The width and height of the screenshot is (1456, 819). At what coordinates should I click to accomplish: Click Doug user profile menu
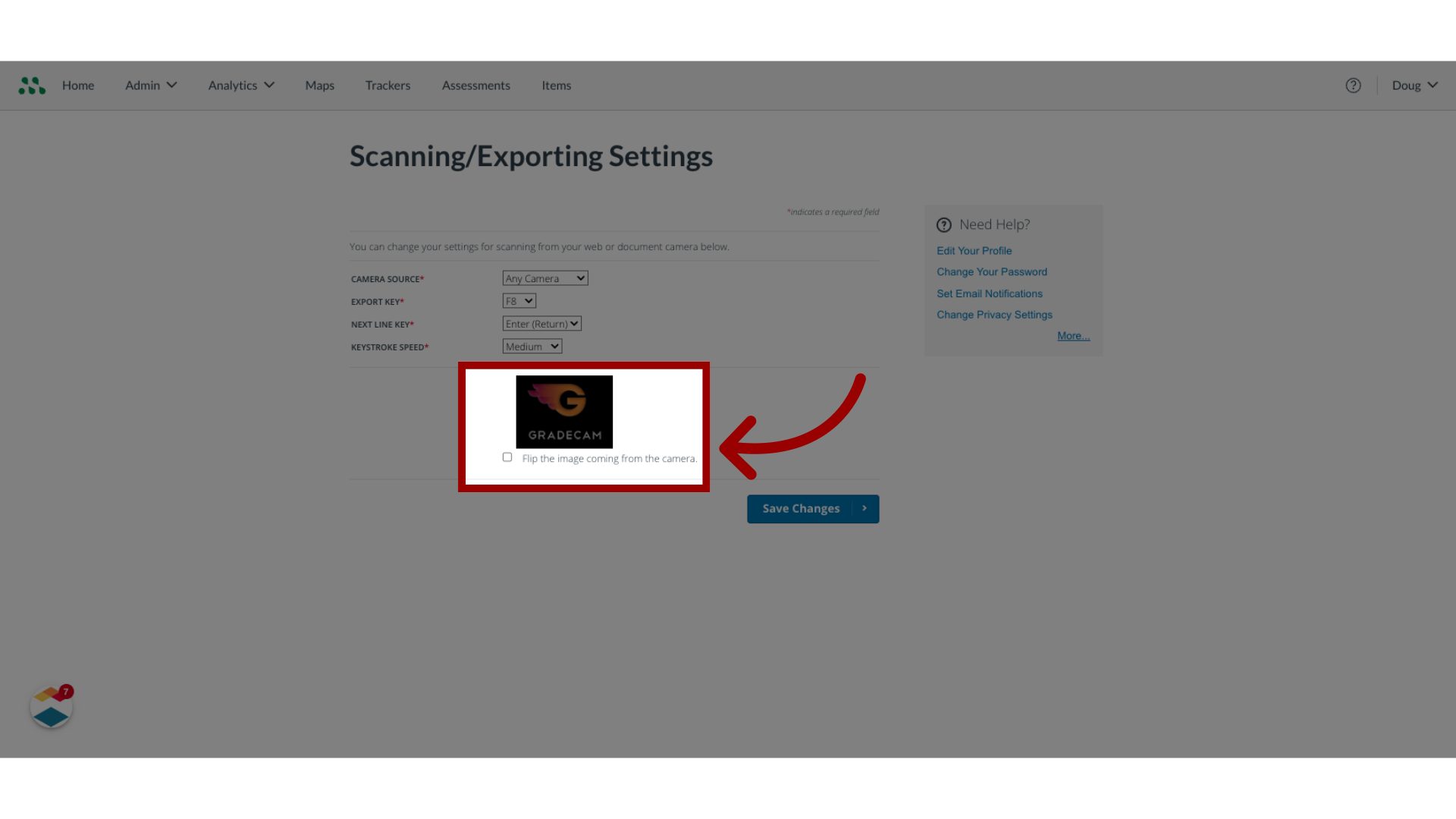[x=1414, y=85]
